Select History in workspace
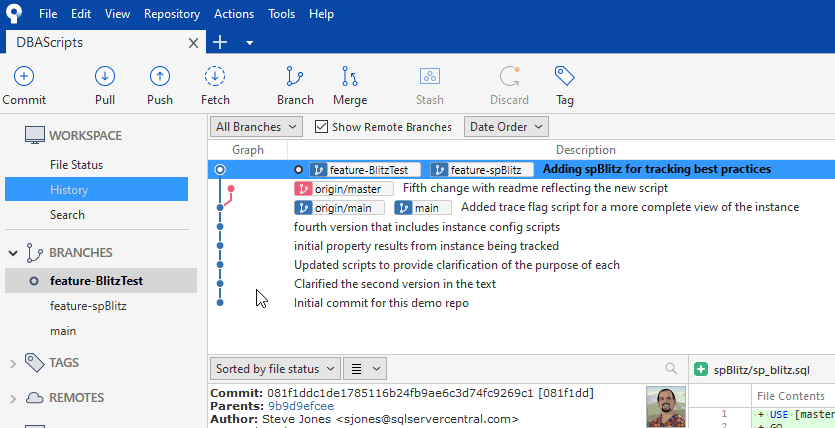Viewport: 835px width, 428px height. click(x=96, y=190)
